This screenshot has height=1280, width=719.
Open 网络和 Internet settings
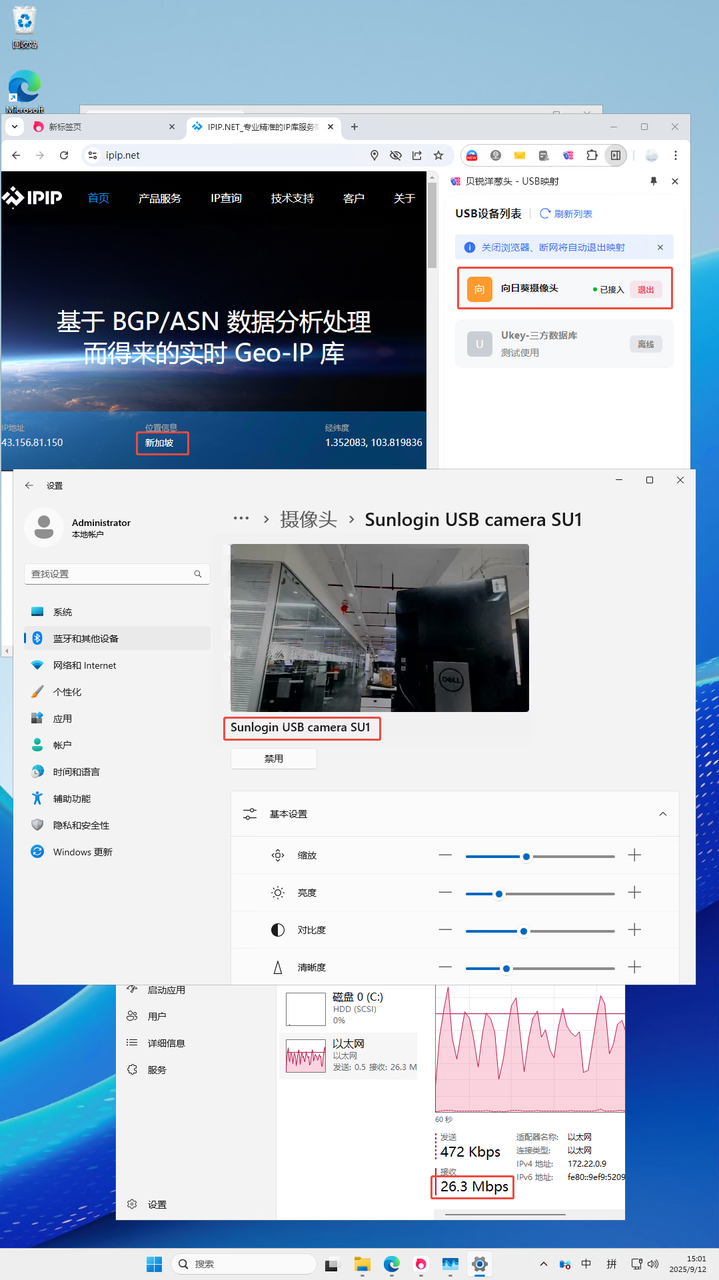[117, 665]
